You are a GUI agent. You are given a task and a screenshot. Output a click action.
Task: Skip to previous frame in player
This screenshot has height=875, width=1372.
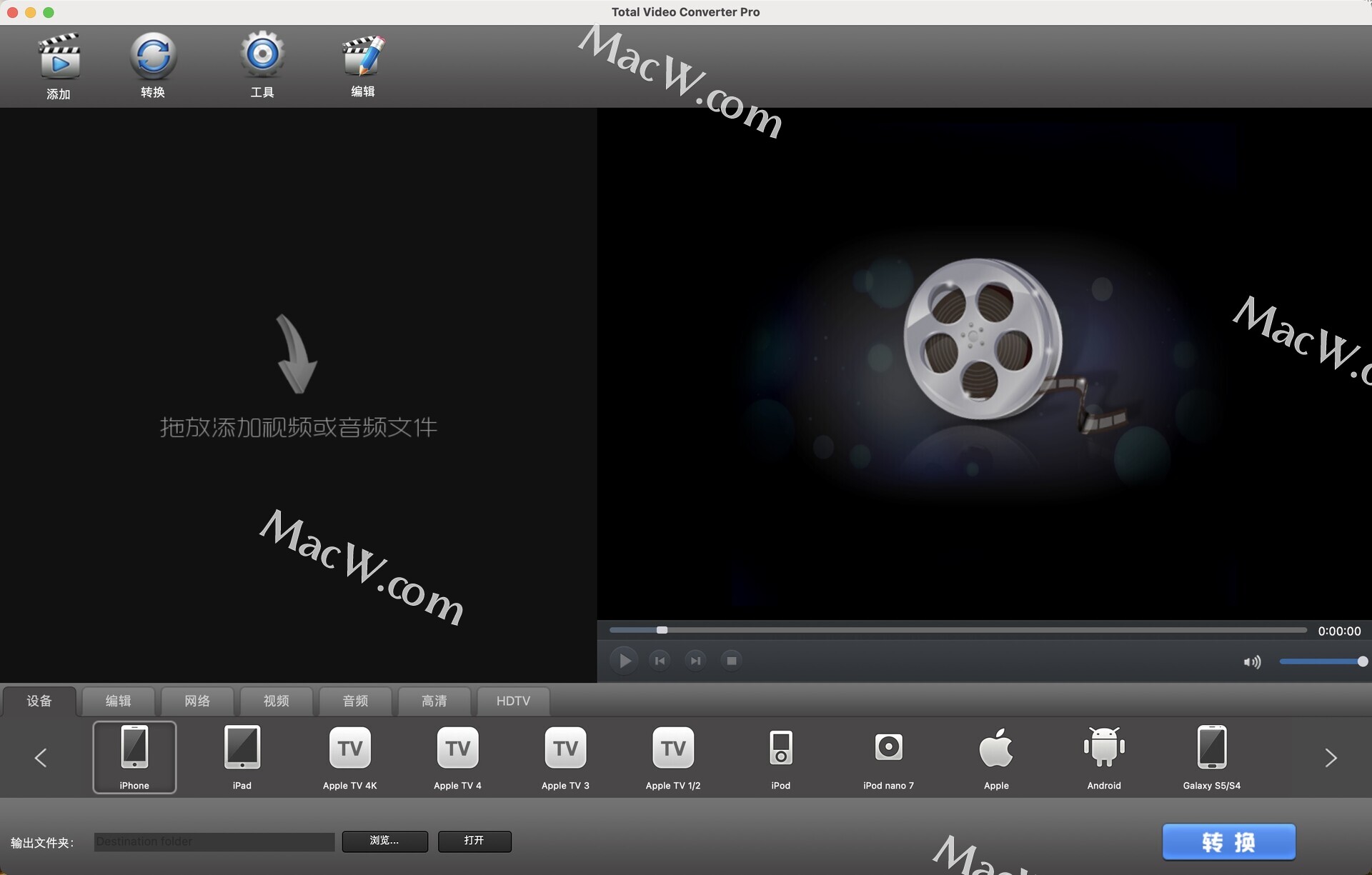(x=660, y=661)
